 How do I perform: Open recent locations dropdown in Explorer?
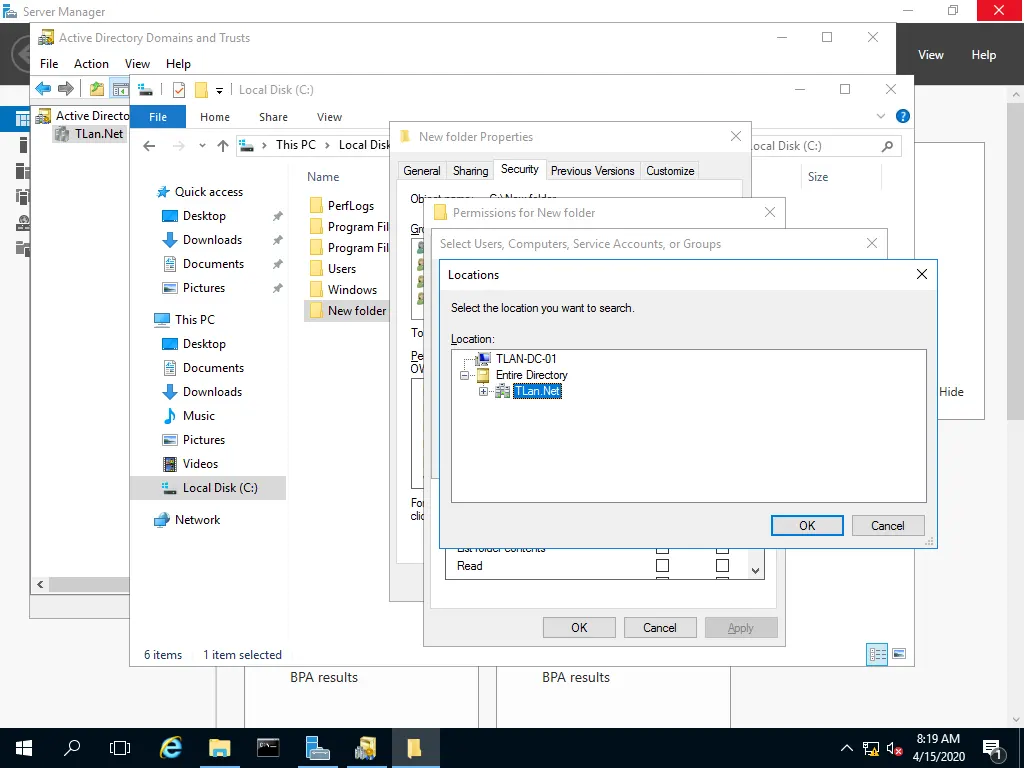202,146
